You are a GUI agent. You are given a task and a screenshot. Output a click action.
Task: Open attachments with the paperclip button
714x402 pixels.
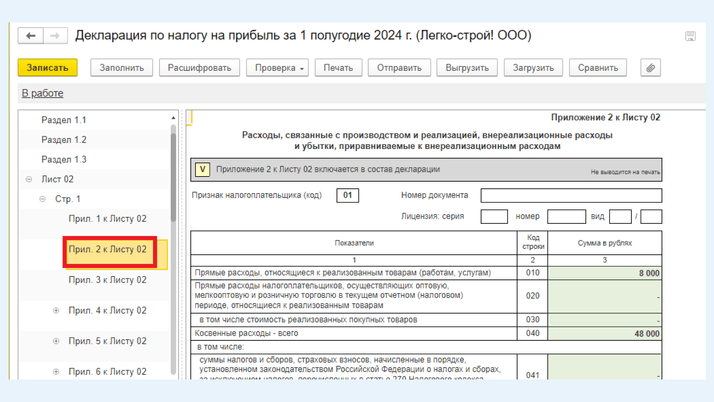click(x=650, y=68)
